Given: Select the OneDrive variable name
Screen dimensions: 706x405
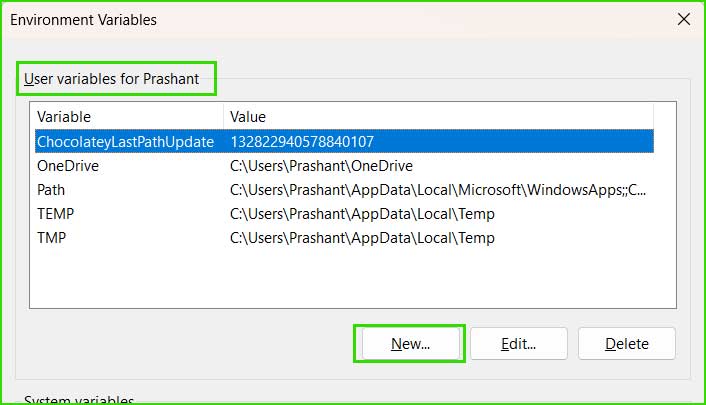Looking at the screenshot, I should pos(68,166).
